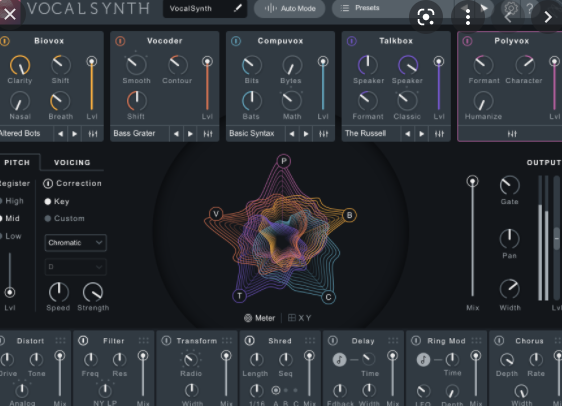Viewport: 562px width, 406px height.
Task: Open the three-dot overflow menu
Action: [x=468, y=16]
